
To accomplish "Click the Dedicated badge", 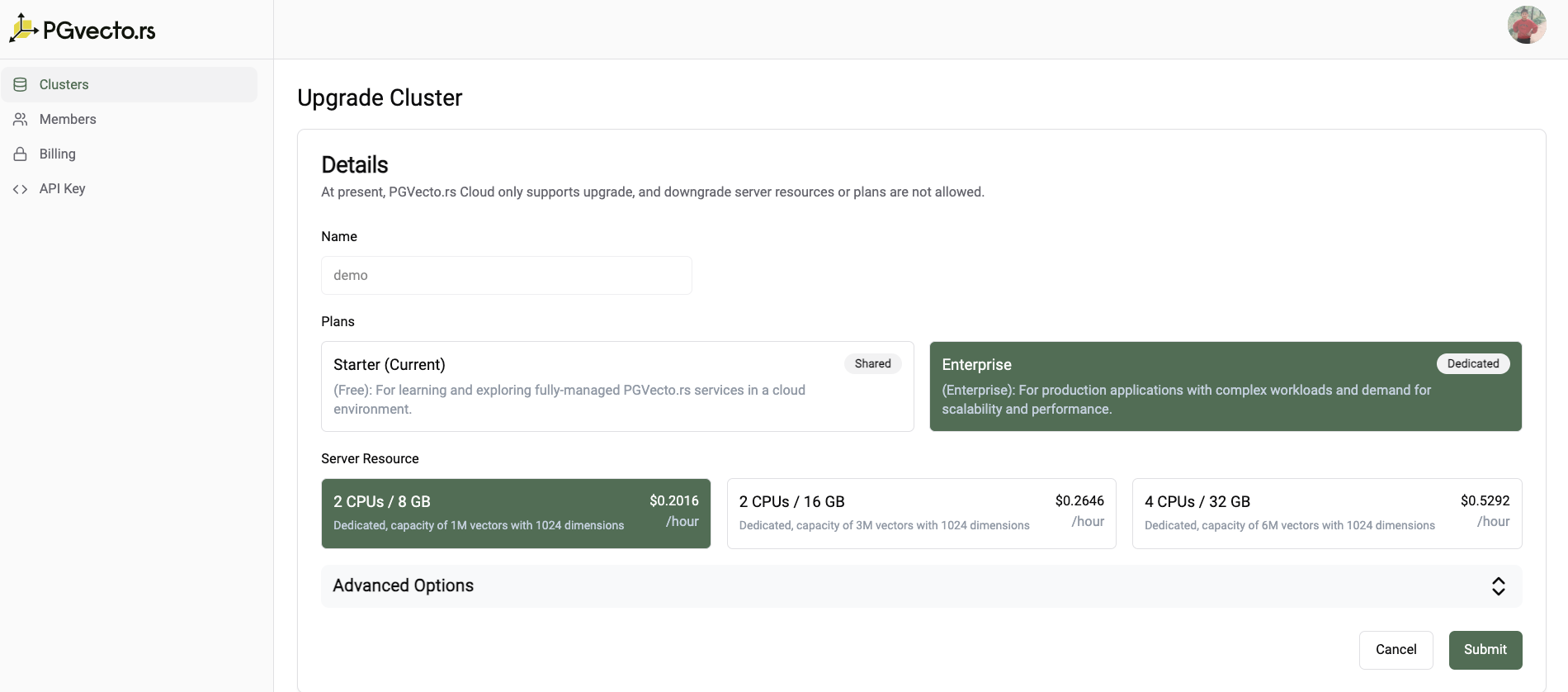I will coord(1473,363).
